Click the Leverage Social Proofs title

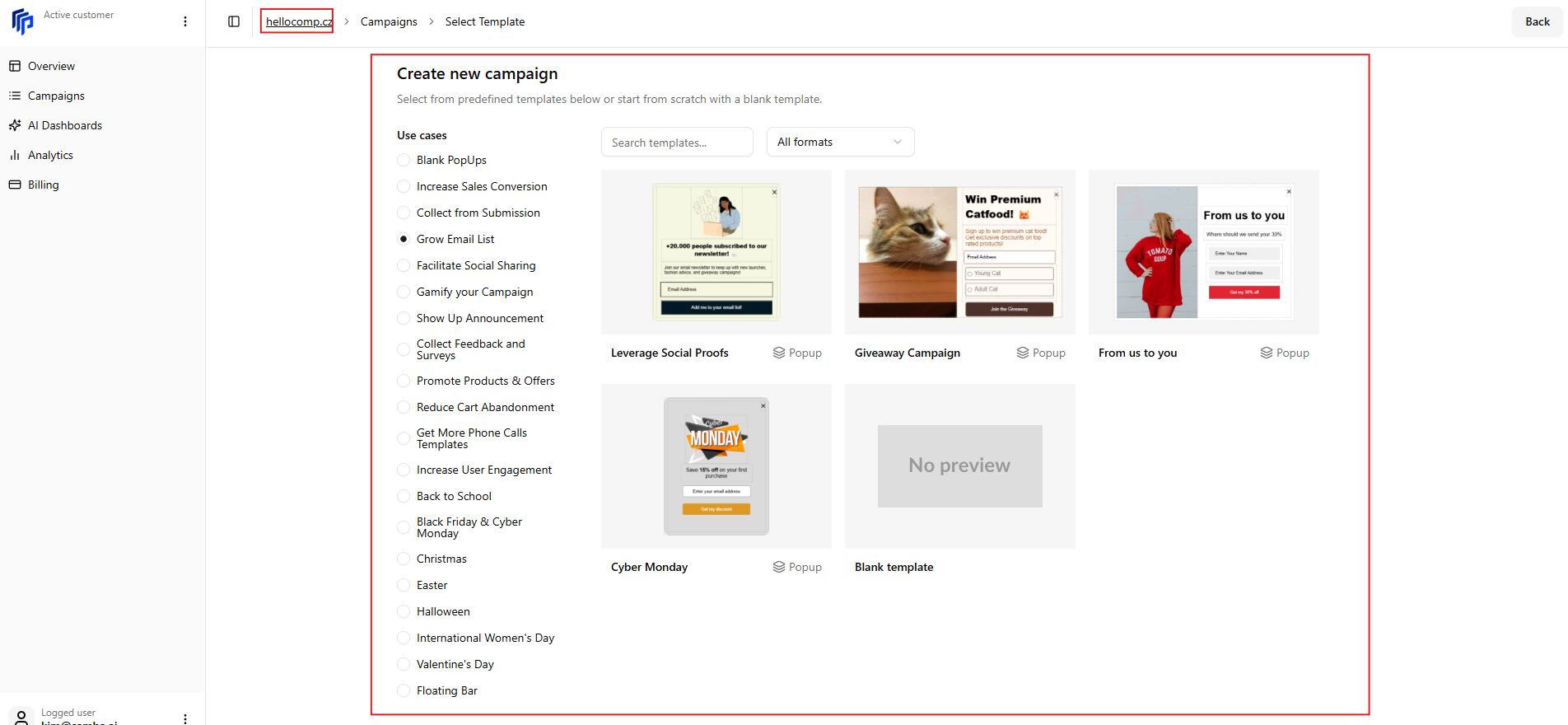coord(670,353)
